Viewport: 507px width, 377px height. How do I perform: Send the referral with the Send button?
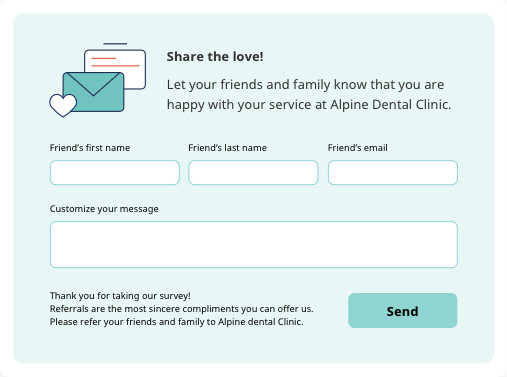(x=403, y=311)
